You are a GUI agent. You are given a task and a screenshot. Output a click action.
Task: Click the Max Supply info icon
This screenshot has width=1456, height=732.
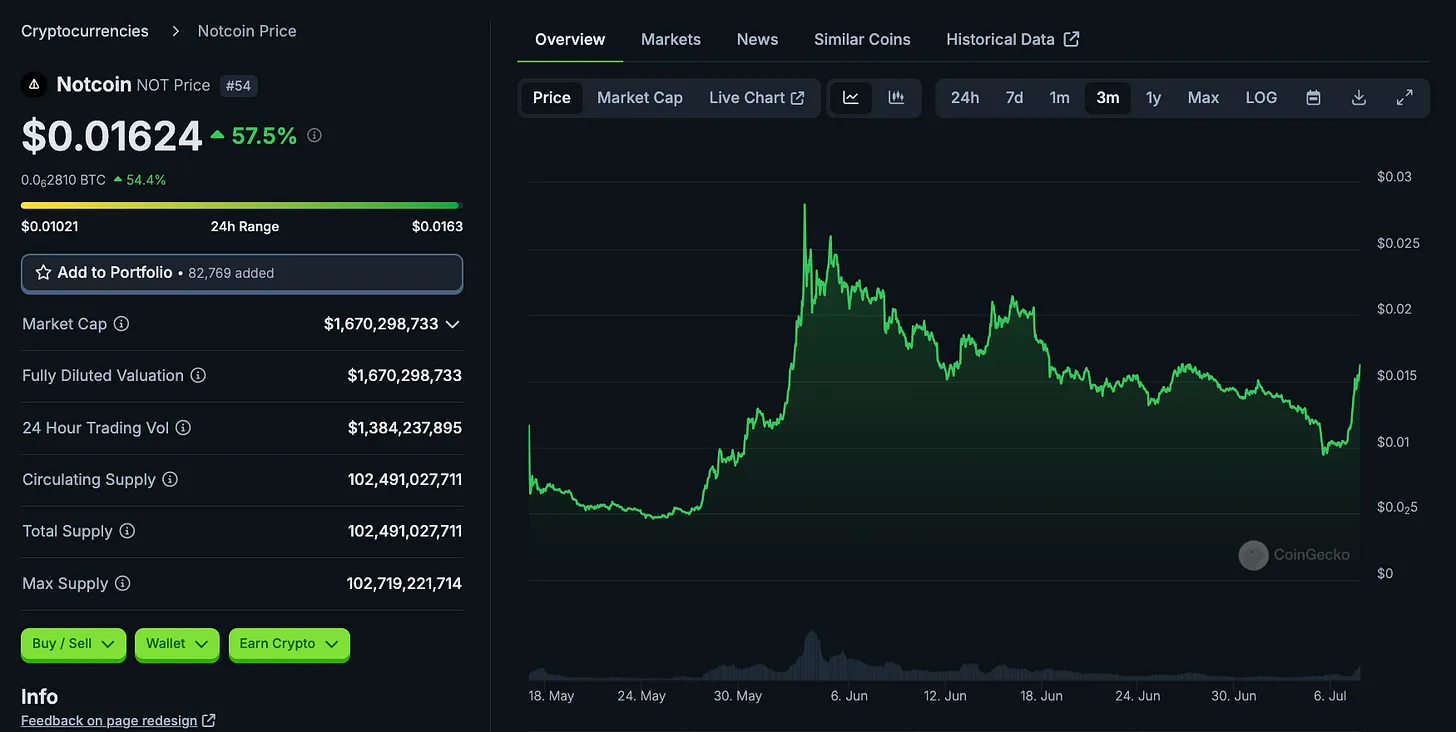coord(122,583)
